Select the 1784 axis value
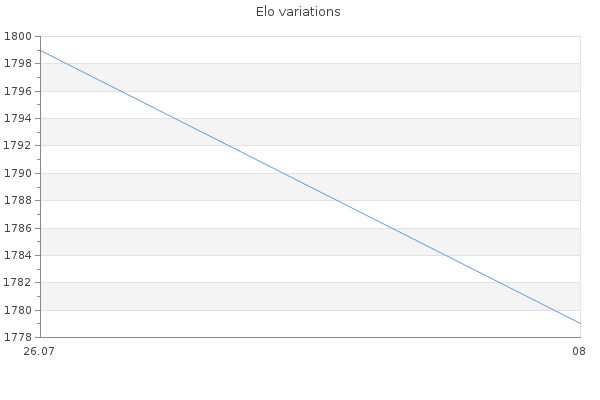Viewport: 600px width, 400px height. [x=18, y=255]
